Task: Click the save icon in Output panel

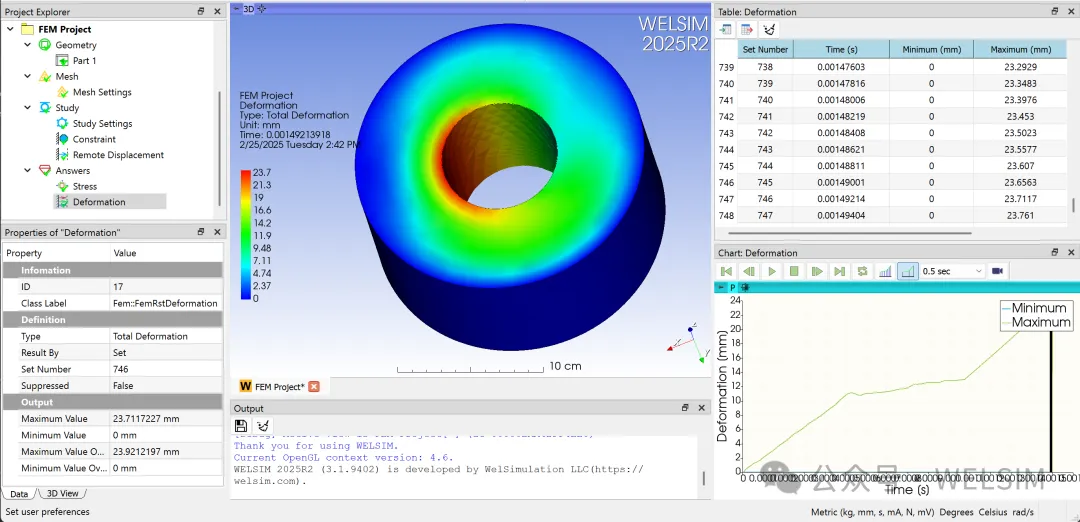Action: click(x=241, y=426)
